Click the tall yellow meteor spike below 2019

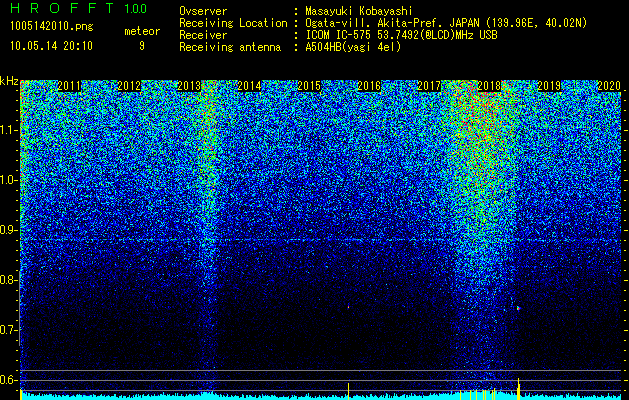coord(519,389)
